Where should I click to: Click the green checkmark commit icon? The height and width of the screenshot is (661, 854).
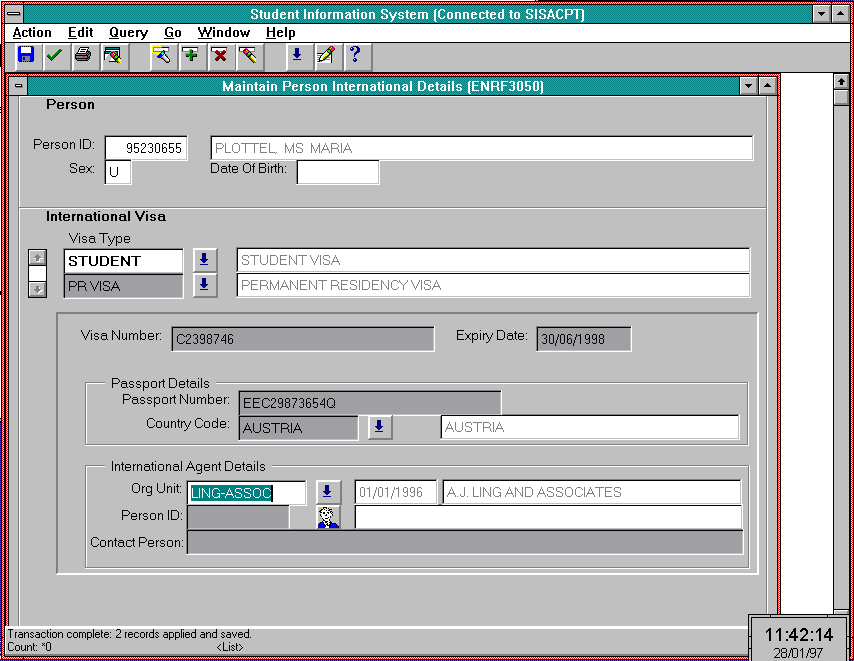(x=53, y=55)
